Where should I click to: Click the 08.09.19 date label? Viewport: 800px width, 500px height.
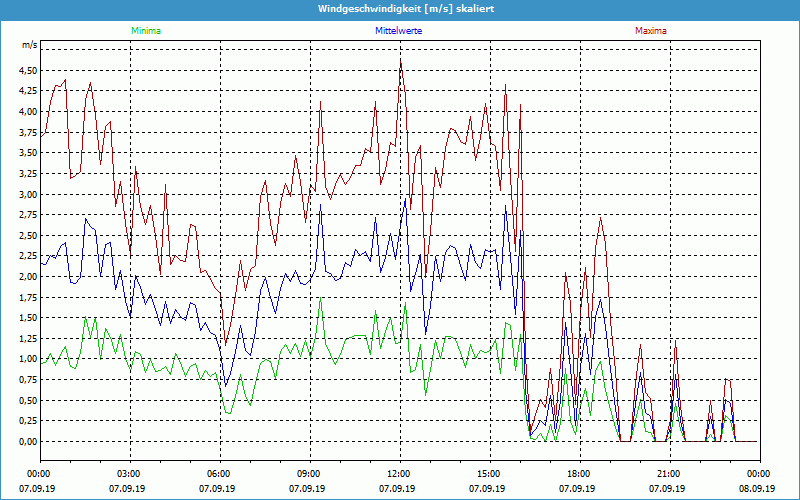tap(758, 489)
